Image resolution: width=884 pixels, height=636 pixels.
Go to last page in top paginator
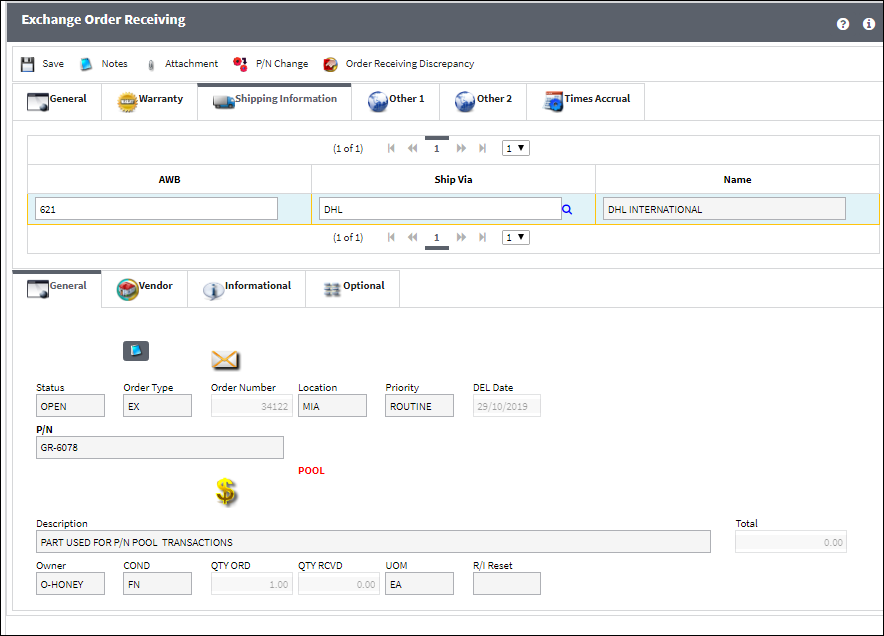tap(483, 148)
